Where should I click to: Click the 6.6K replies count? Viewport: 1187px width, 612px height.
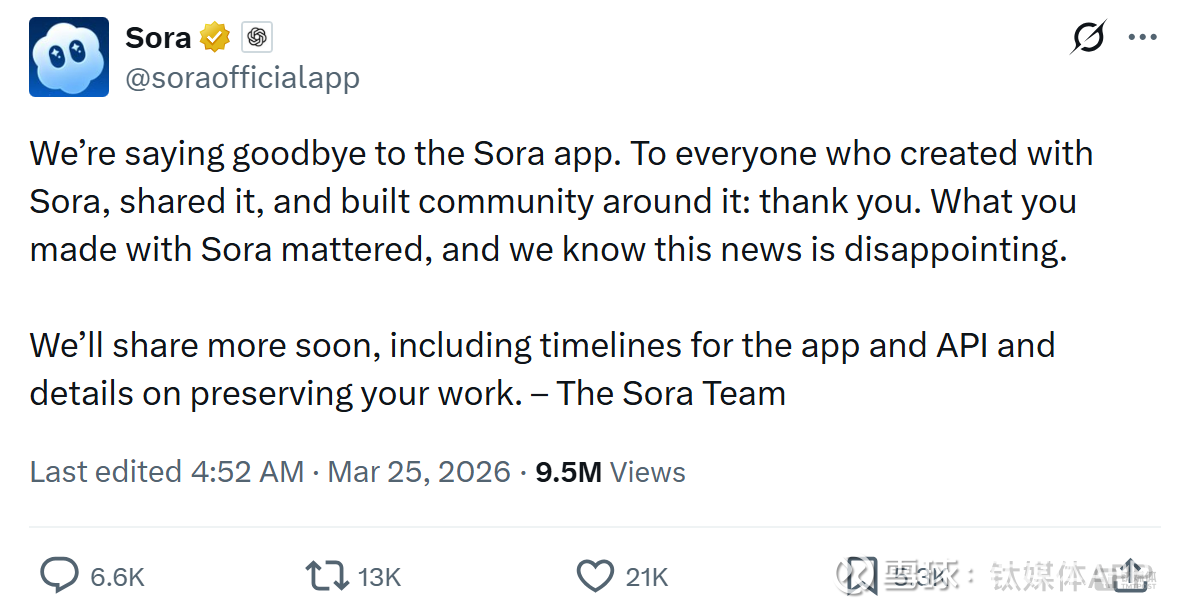tap(117, 577)
